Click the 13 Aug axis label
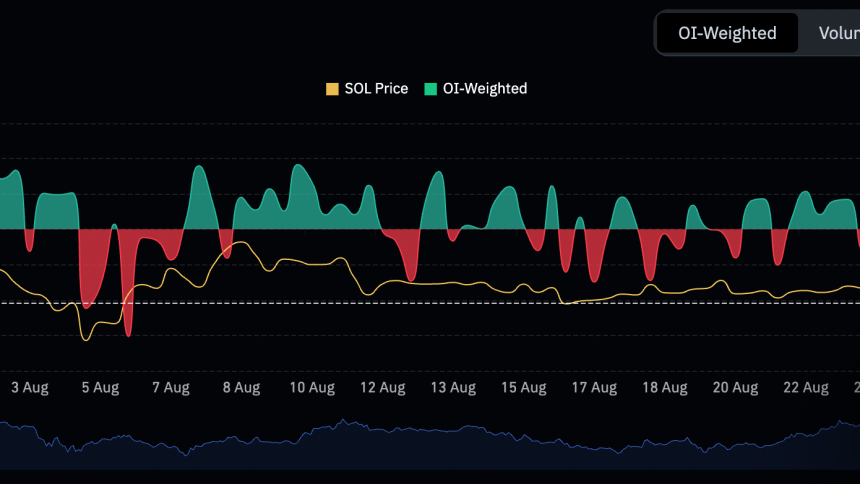This screenshot has height=484, width=860. pos(453,387)
